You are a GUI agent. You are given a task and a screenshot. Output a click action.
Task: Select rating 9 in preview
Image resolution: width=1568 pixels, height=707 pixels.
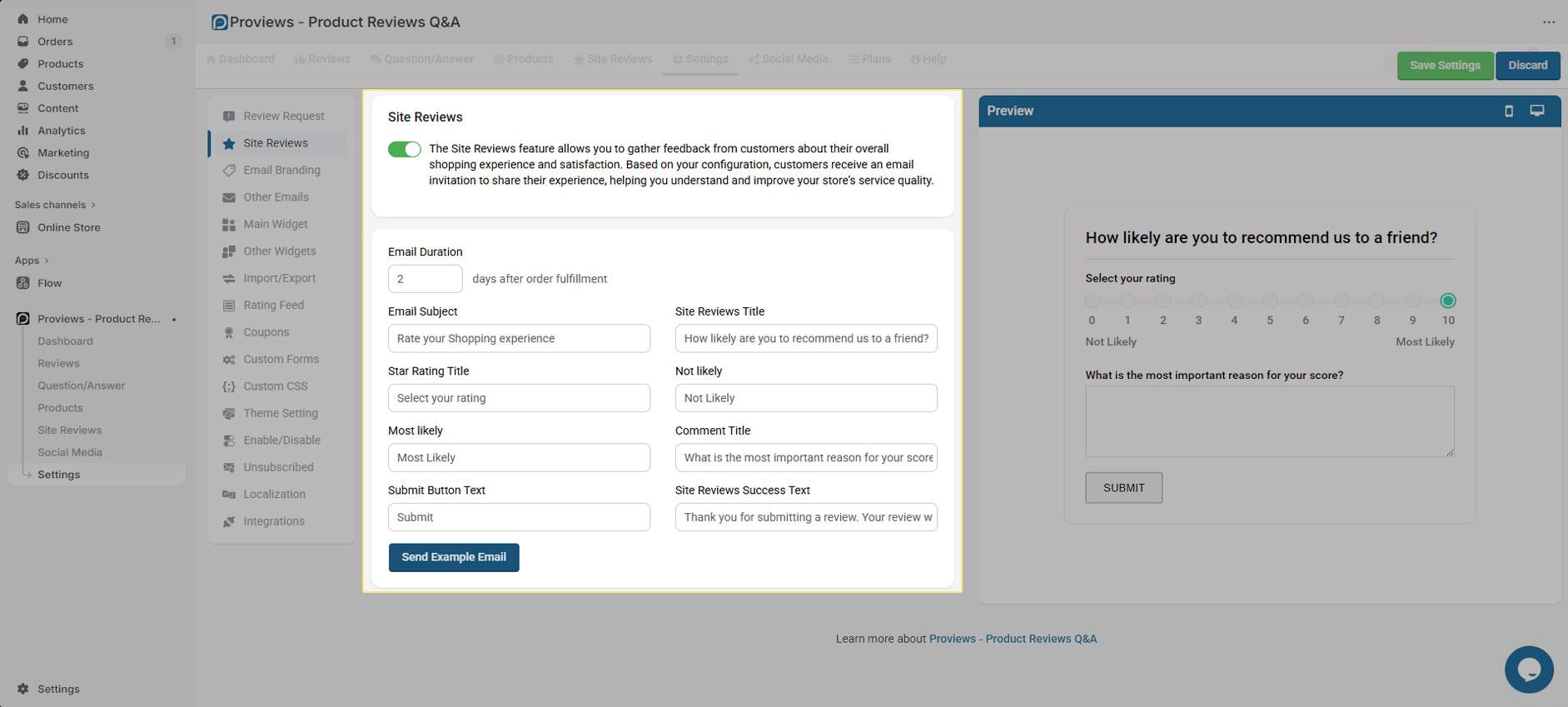coord(1412,301)
